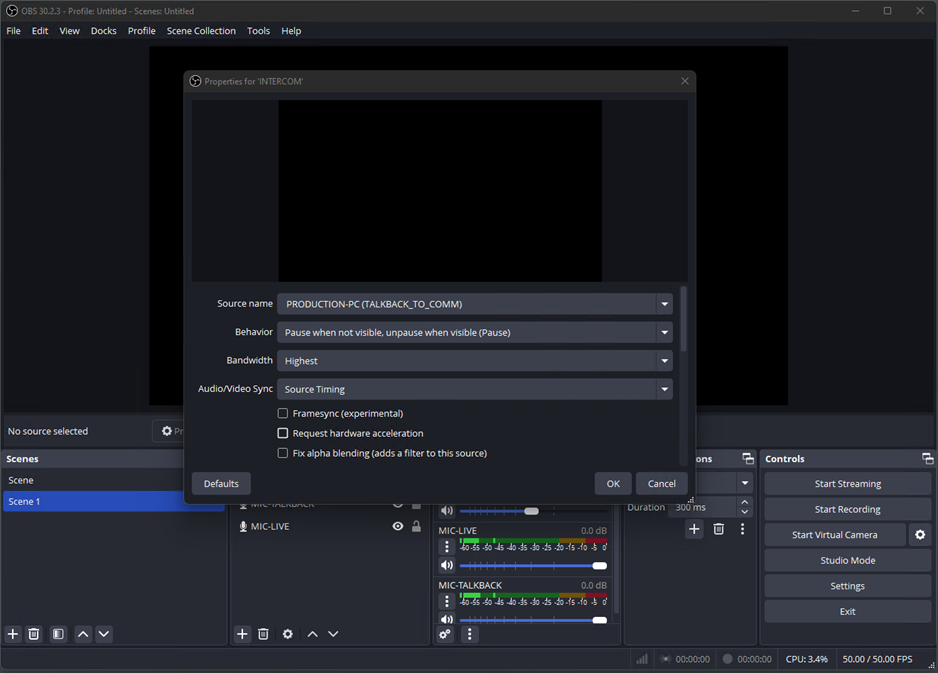Click the Defaults button

[x=221, y=483]
